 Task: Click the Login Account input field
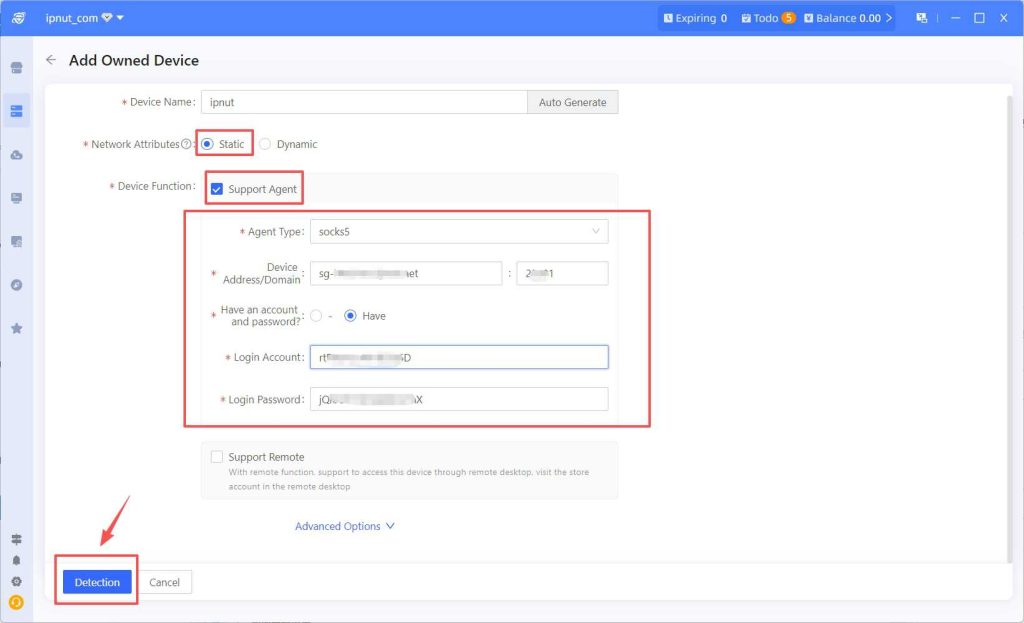click(x=459, y=357)
